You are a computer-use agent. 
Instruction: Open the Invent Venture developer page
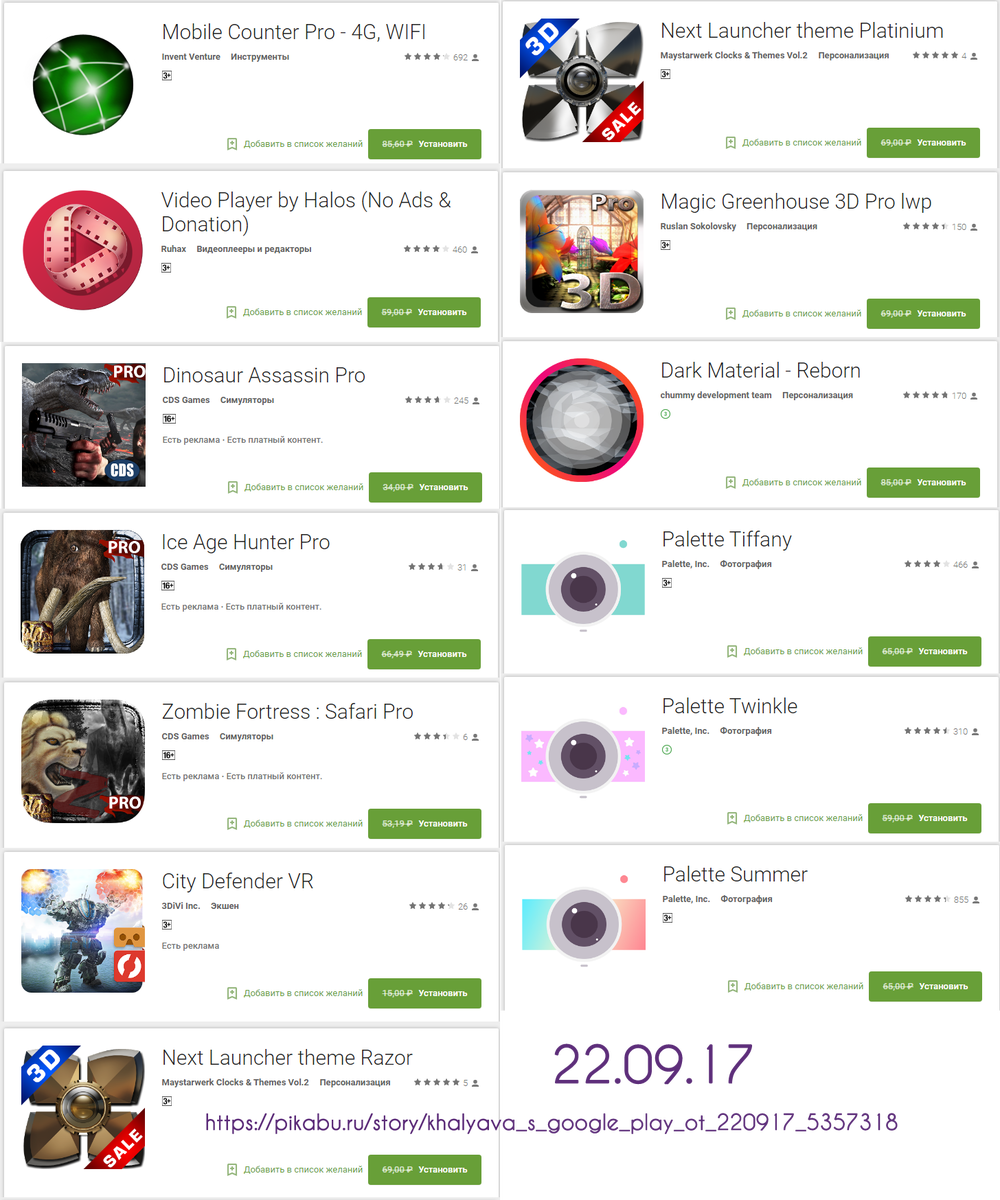(x=190, y=57)
